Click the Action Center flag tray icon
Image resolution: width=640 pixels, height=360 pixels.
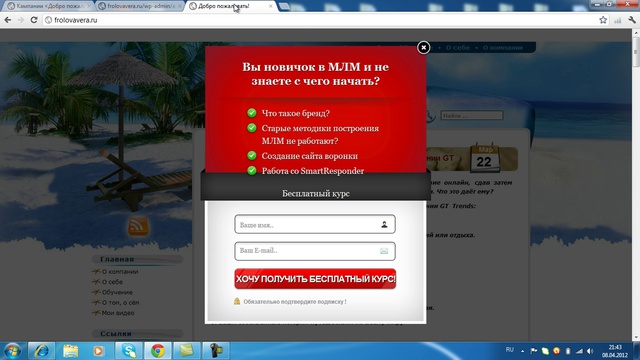[x=533, y=351]
